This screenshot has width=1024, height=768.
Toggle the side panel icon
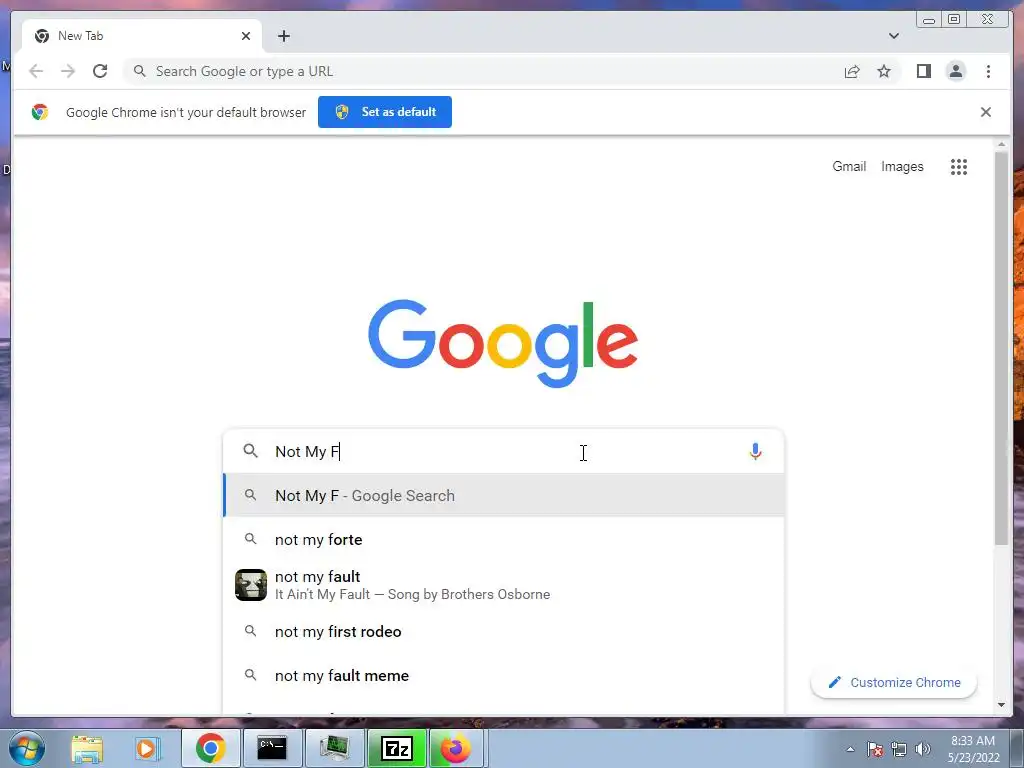pos(923,71)
